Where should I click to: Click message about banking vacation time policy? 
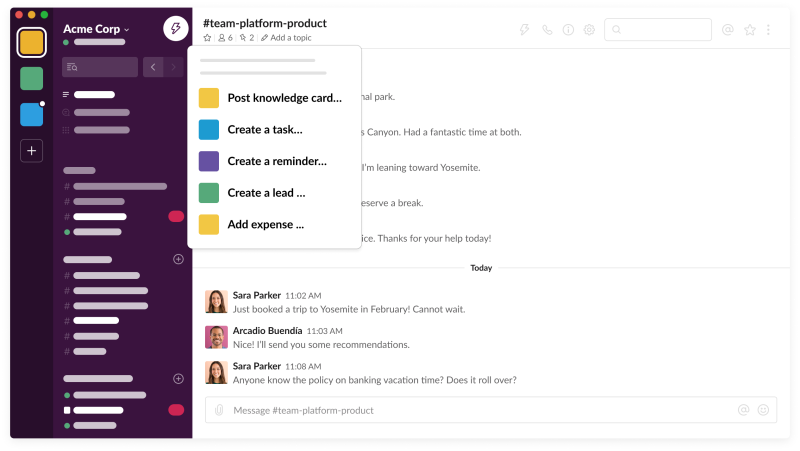[374, 380]
